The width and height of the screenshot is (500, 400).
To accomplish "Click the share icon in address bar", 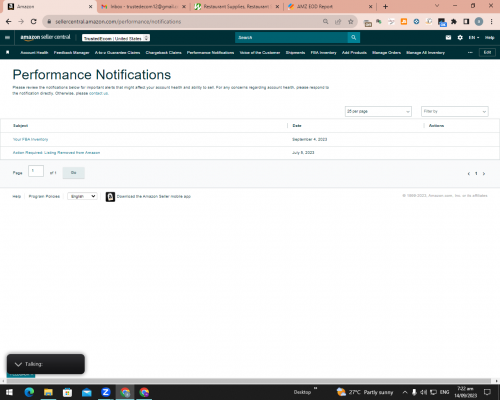I will [x=338, y=22].
